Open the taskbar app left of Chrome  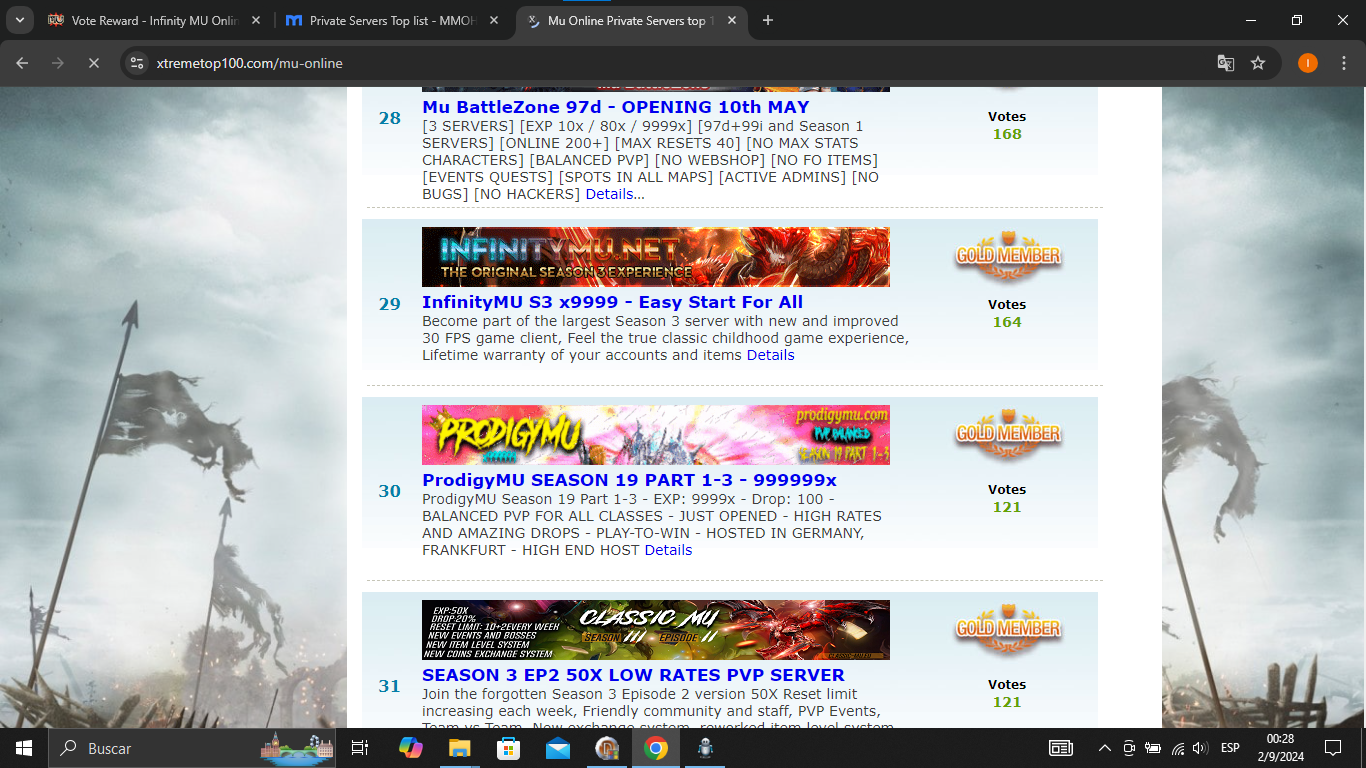pyautogui.click(x=607, y=748)
